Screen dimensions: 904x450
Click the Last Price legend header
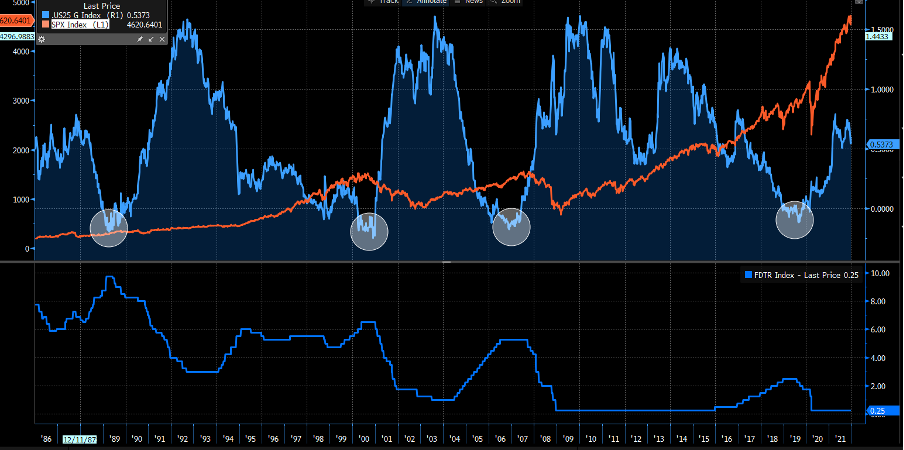tap(101, 6)
